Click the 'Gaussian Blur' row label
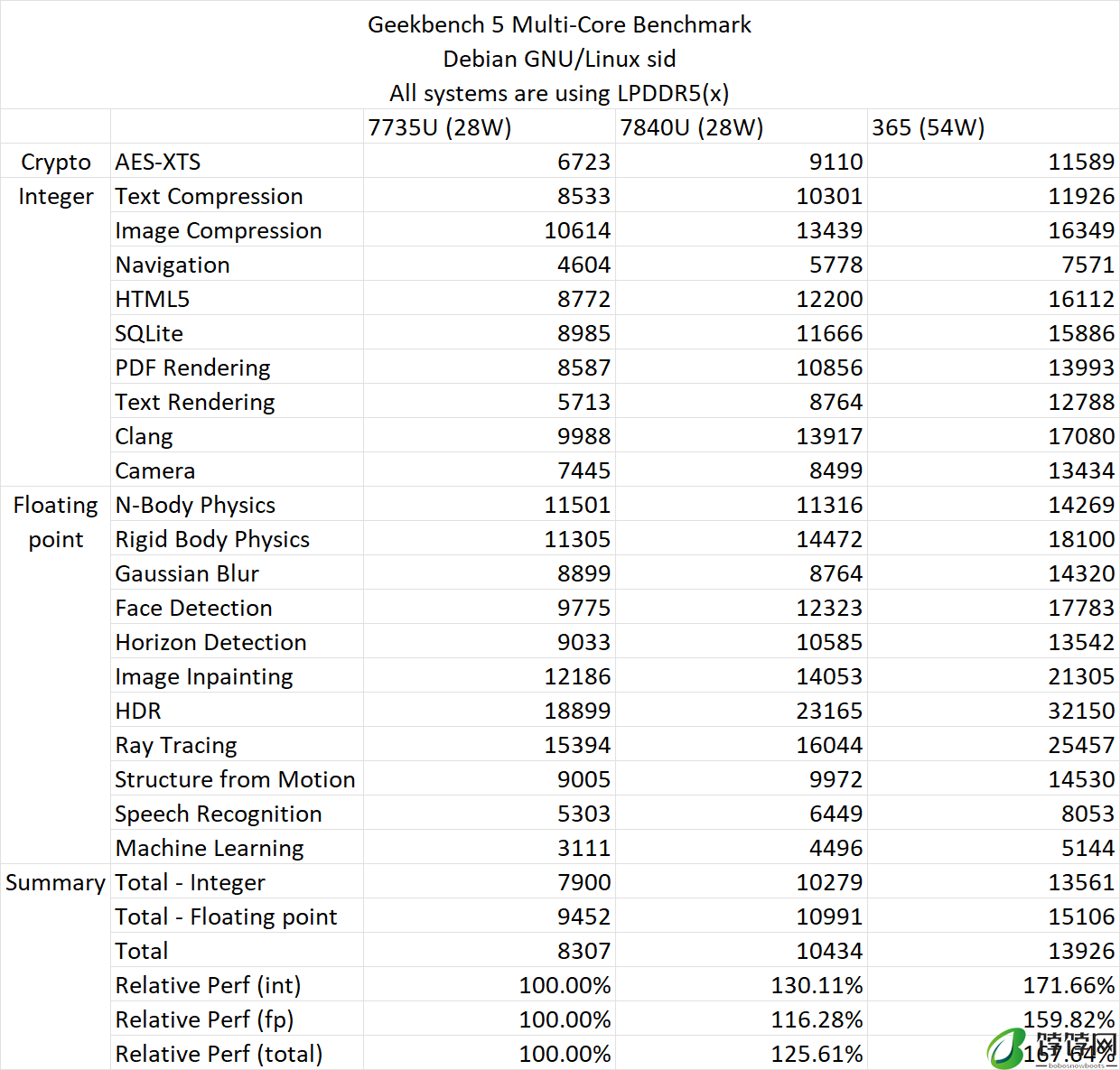The width and height of the screenshot is (1120, 1070). 187,573
